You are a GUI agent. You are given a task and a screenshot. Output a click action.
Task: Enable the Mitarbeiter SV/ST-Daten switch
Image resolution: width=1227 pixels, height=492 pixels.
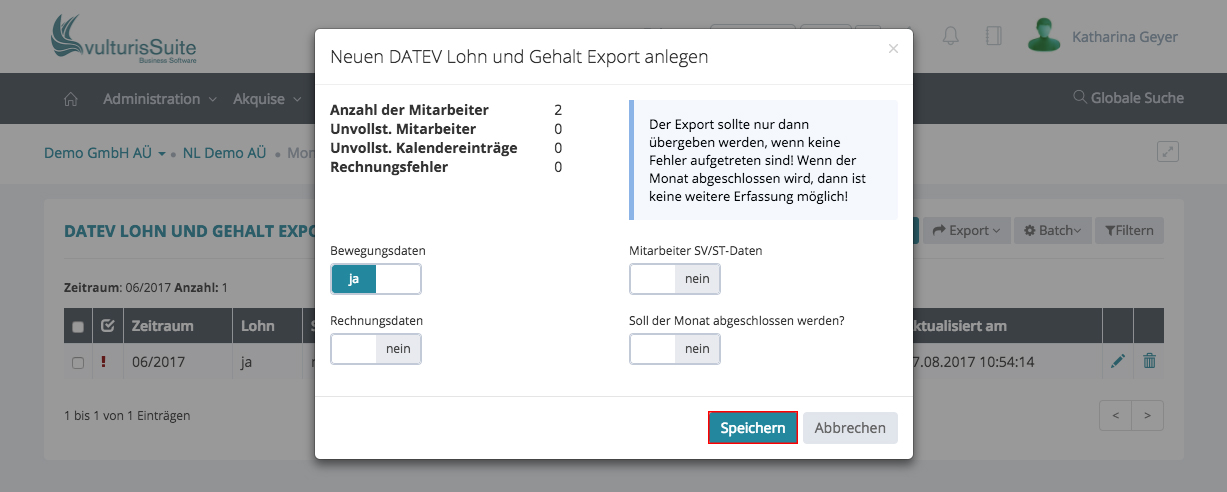click(675, 279)
